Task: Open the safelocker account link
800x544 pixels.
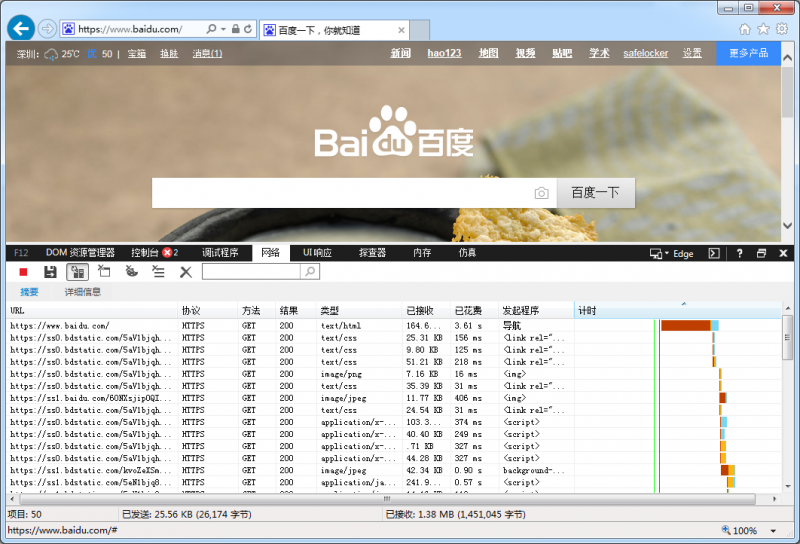Action: tap(645, 53)
